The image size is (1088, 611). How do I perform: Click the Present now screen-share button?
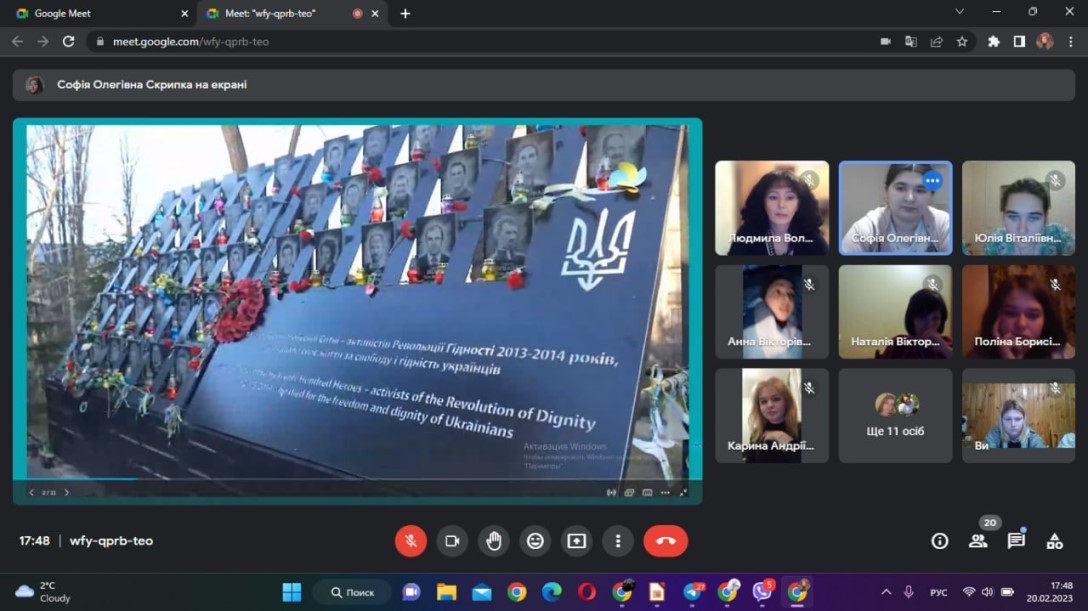(577, 541)
